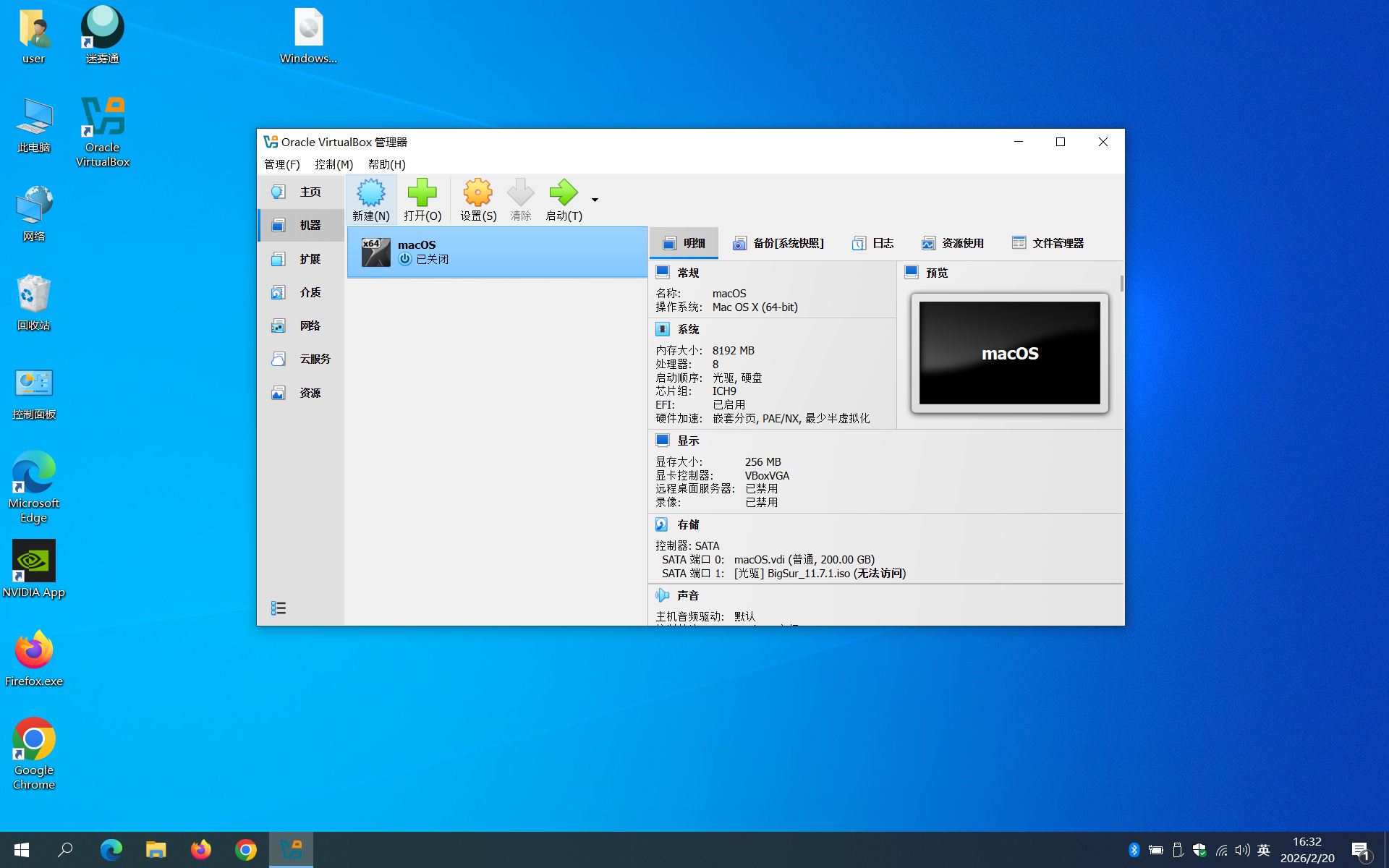Expand the Start button dropdown arrow
The image size is (1389, 868).
click(x=595, y=200)
